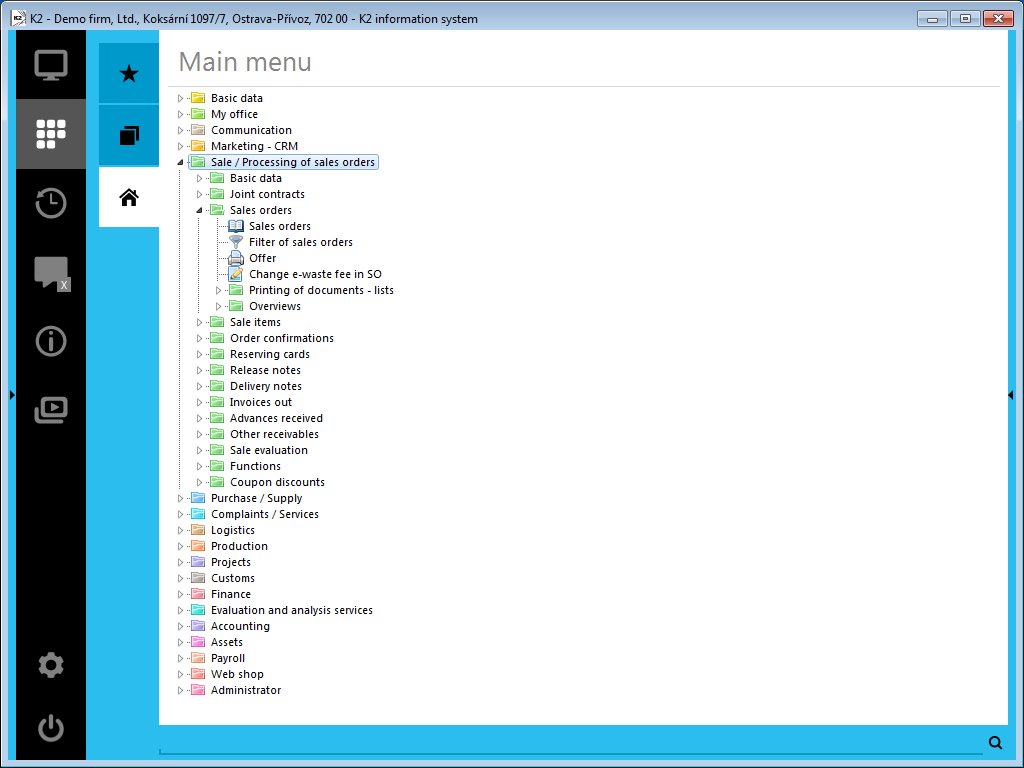
Task: Click the Finance folder icon
Action: click(x=198, y=594)
